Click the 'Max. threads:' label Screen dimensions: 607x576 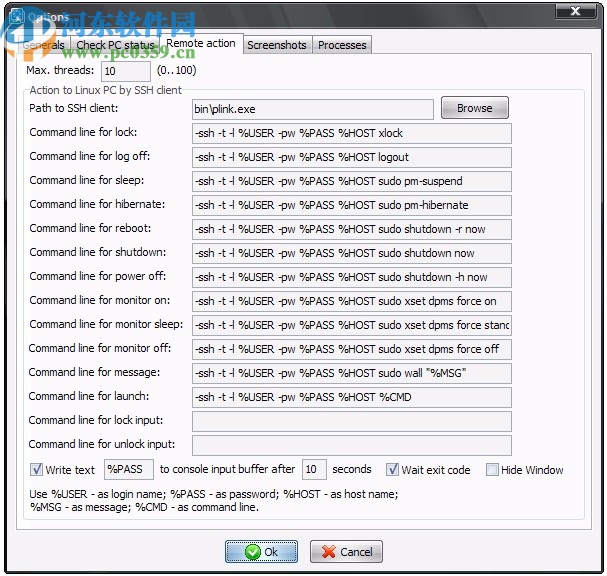[60, 70]
